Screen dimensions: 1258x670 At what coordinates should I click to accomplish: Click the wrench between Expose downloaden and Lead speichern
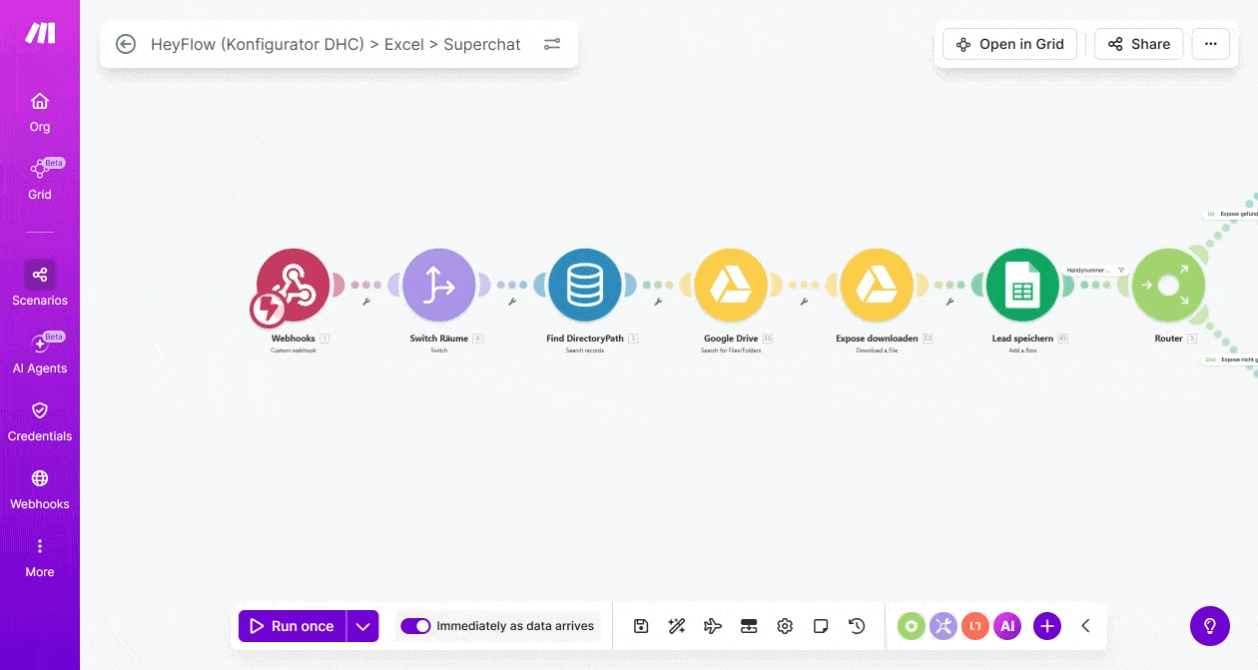point(950,301)
